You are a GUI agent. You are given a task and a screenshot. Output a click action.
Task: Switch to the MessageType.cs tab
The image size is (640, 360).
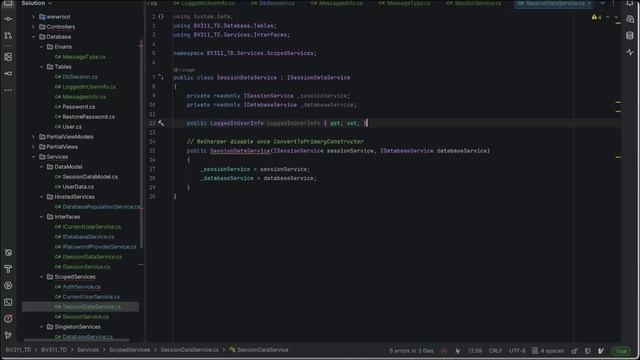[404, 3]
